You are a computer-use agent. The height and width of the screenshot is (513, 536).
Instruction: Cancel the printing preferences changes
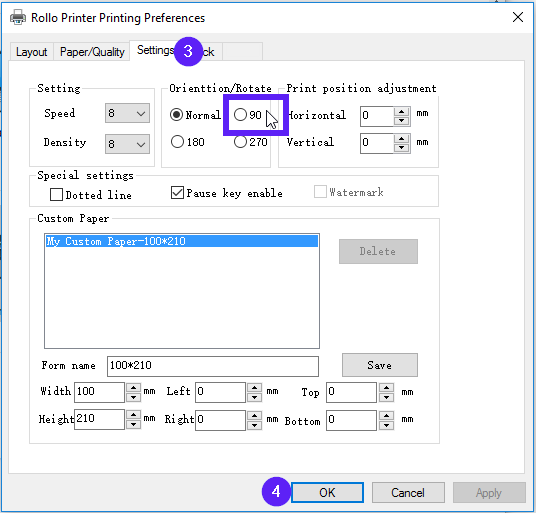coord(408,492)
